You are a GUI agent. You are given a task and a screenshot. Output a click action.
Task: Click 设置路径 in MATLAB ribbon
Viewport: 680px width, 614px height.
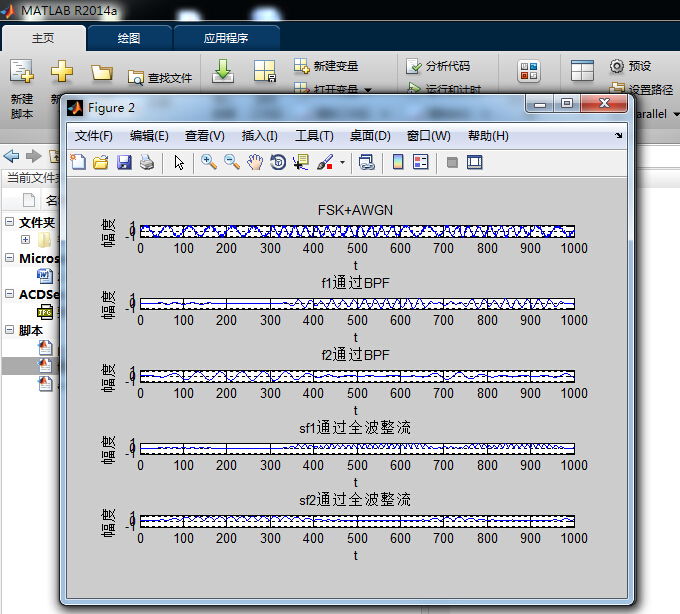(641, 89)
